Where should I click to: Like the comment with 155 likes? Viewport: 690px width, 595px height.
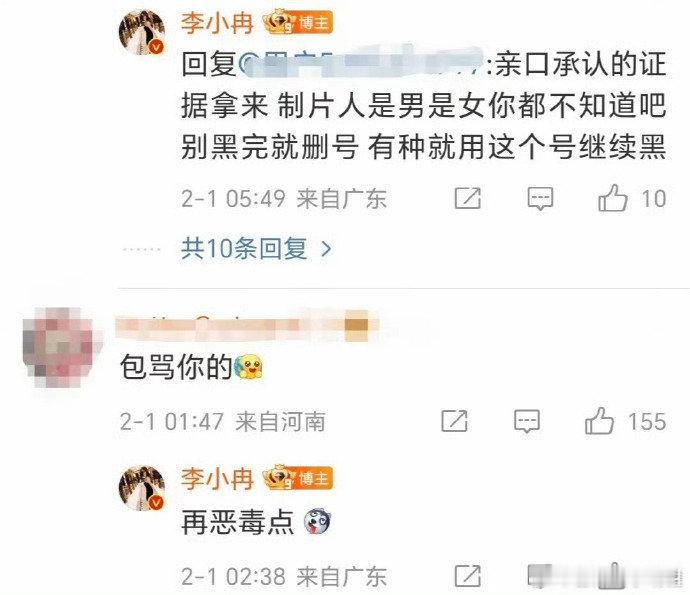point(599,421)
